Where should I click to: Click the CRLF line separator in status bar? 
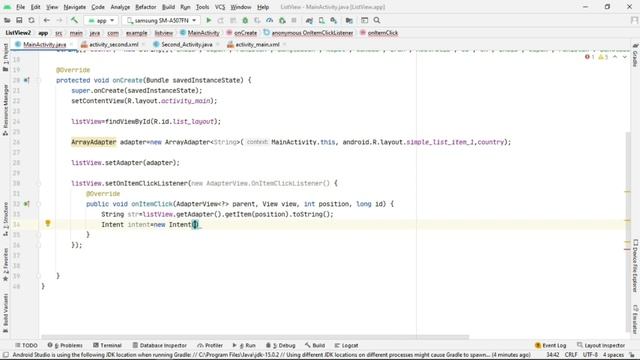click(571, 355)
